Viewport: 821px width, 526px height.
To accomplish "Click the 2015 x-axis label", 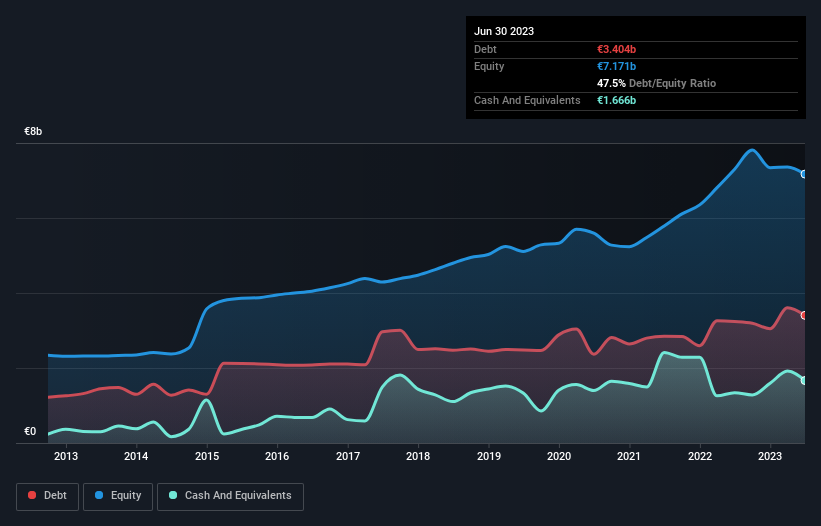I will [x=207, y=456].
